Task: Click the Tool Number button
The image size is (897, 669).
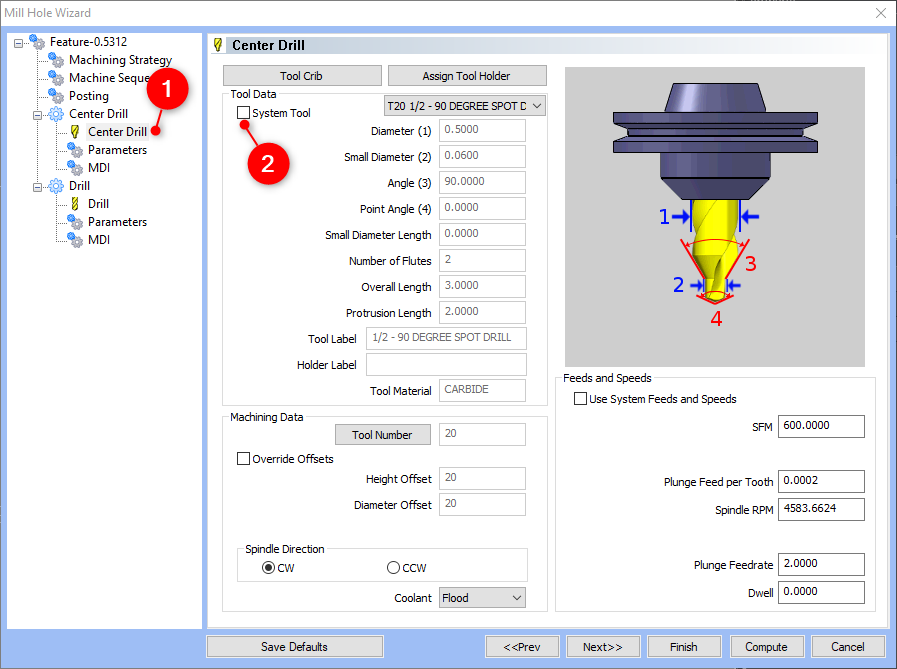Action: pos(382,434)
